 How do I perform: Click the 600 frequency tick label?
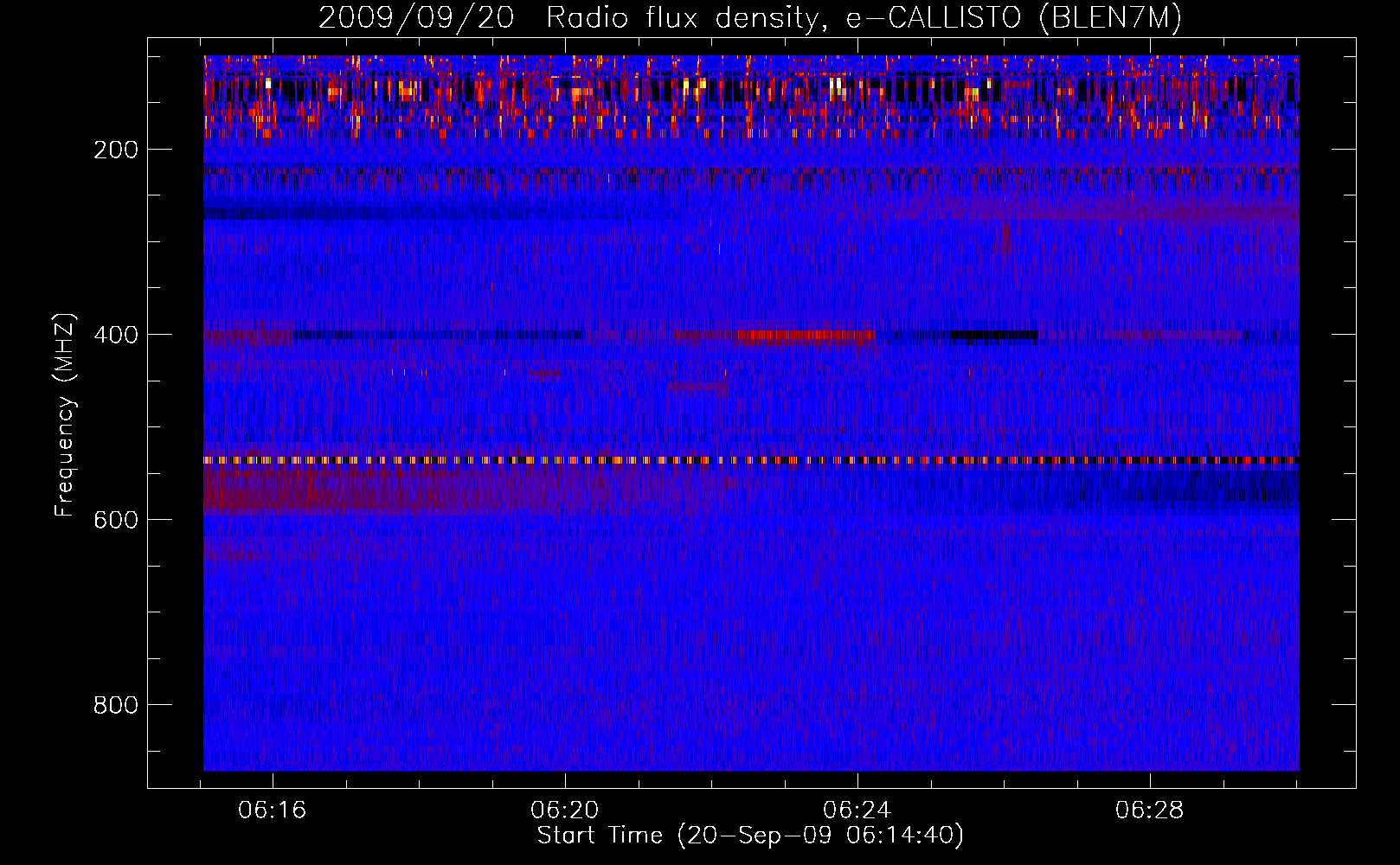coord(116,520)
